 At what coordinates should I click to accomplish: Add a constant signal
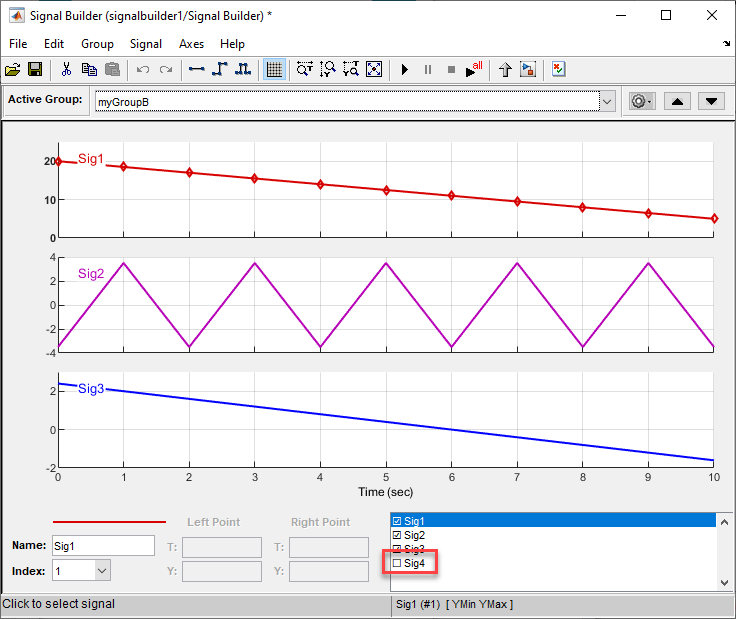tap(196, 70)
